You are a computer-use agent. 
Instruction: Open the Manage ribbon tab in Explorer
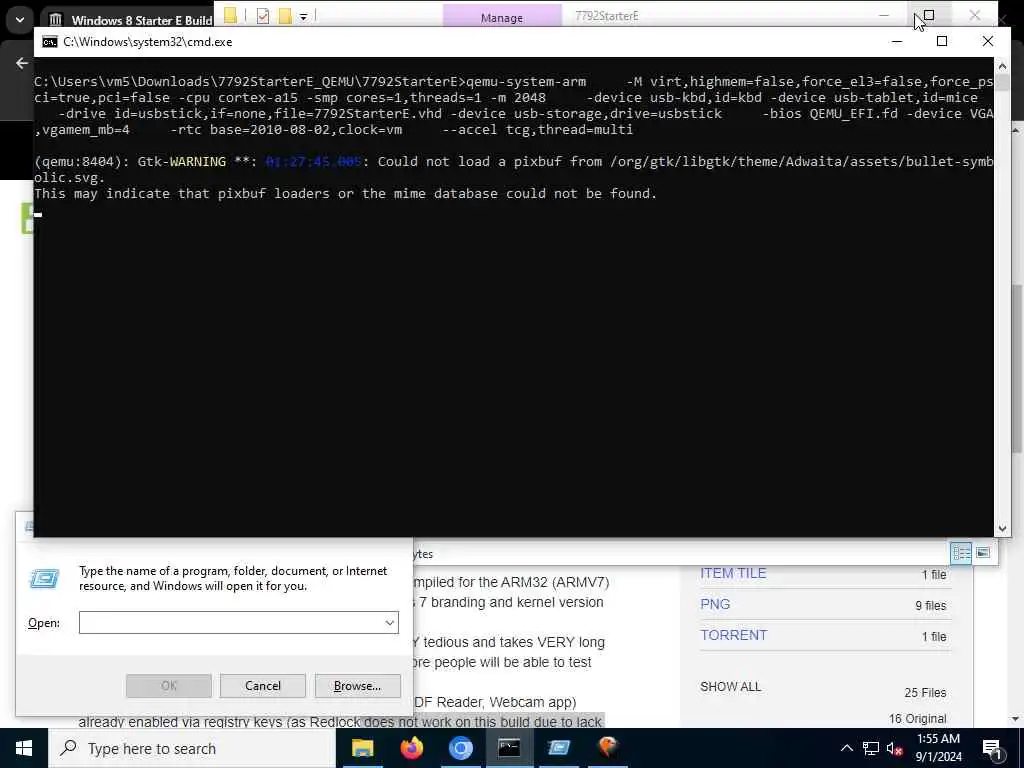502,18
